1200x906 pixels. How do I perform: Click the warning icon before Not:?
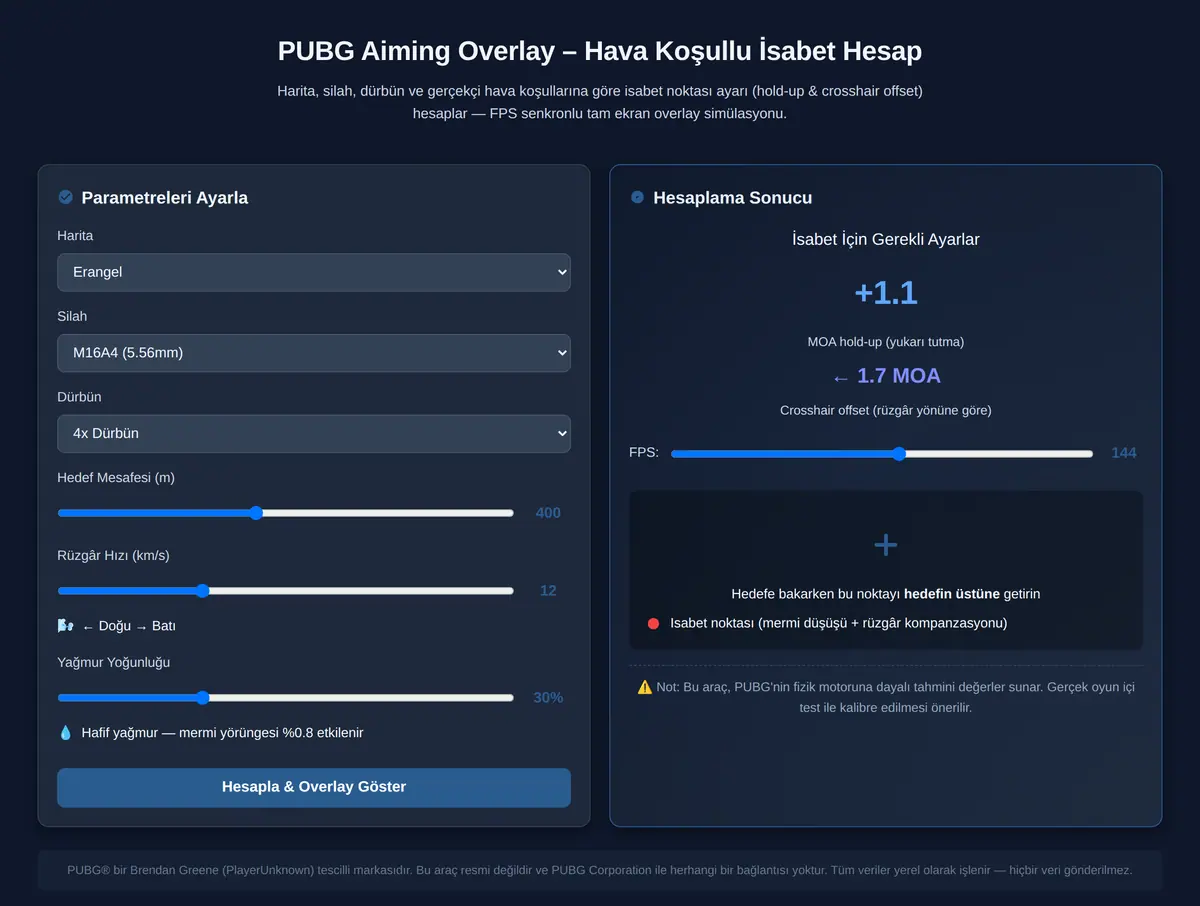[x=645, y=687]
